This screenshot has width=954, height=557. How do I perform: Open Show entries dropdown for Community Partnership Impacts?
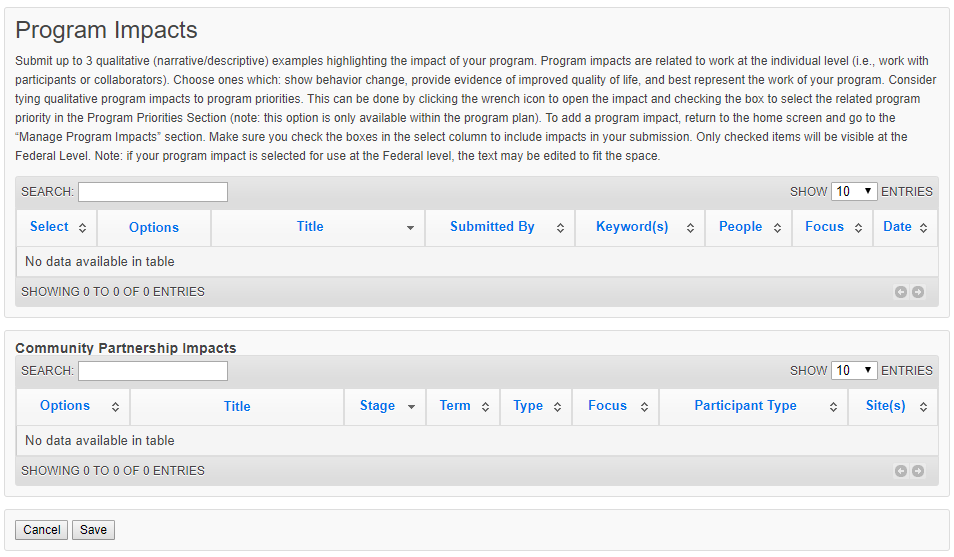pos(854,370)
